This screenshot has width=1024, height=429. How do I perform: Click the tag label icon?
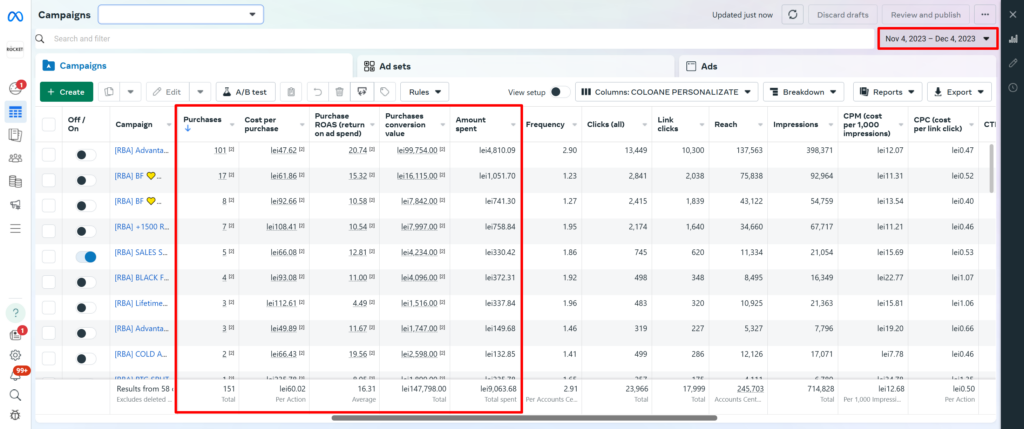pyautogui.click(x=385, y=92)
